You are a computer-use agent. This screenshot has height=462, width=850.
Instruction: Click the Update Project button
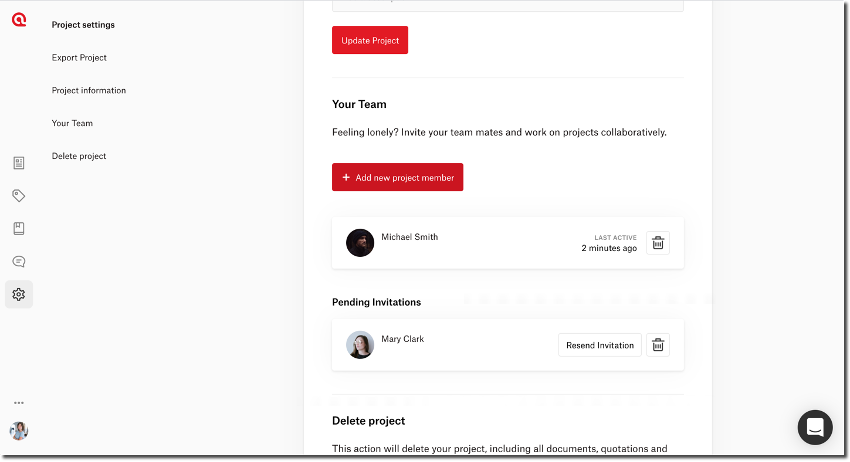[x=370, y=40]
